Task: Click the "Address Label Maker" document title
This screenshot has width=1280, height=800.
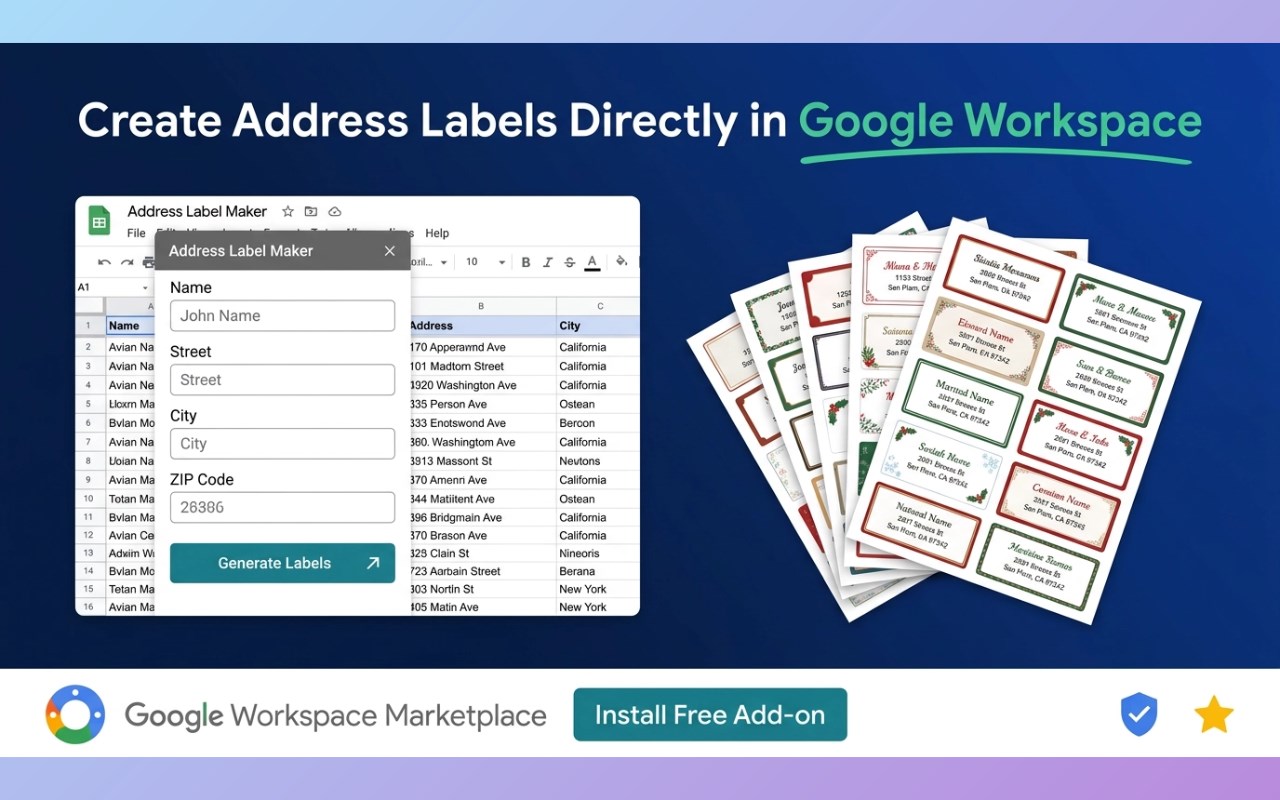Action: pyautogui.click(x=197, y=212)
